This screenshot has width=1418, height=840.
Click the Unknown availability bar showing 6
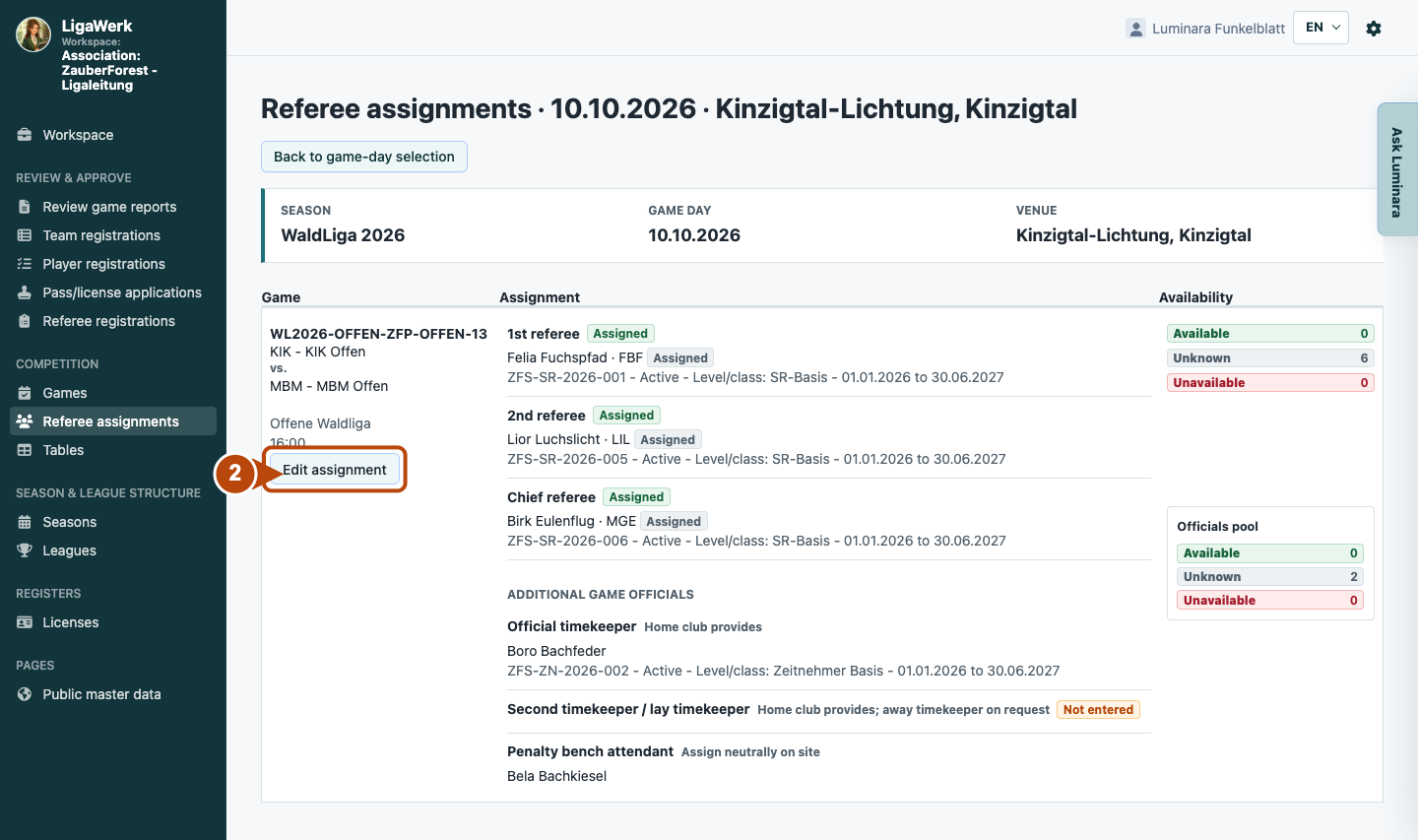click(1270, 358)
